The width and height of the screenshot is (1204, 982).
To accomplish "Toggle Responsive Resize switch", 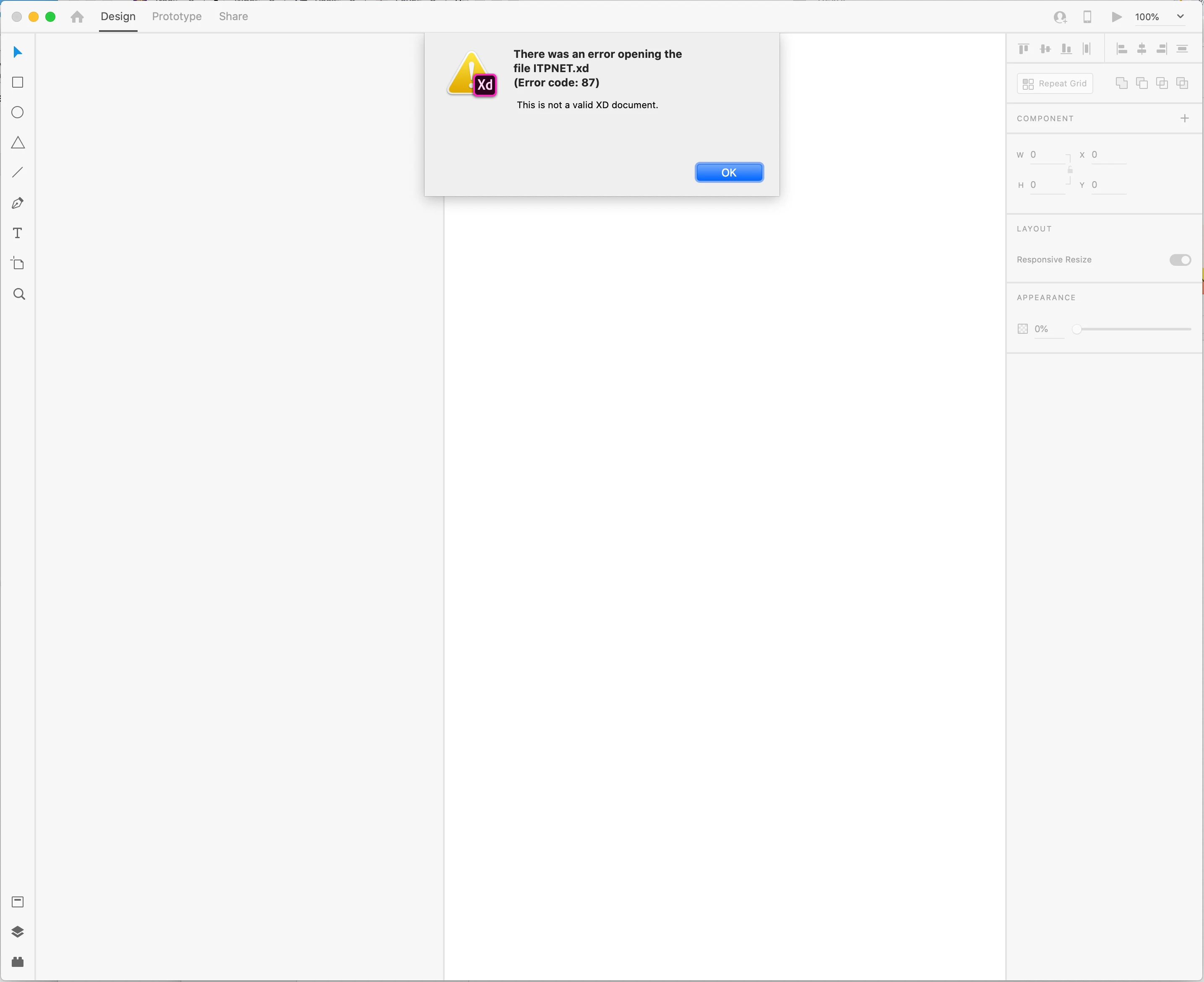I will (1180, 260).
